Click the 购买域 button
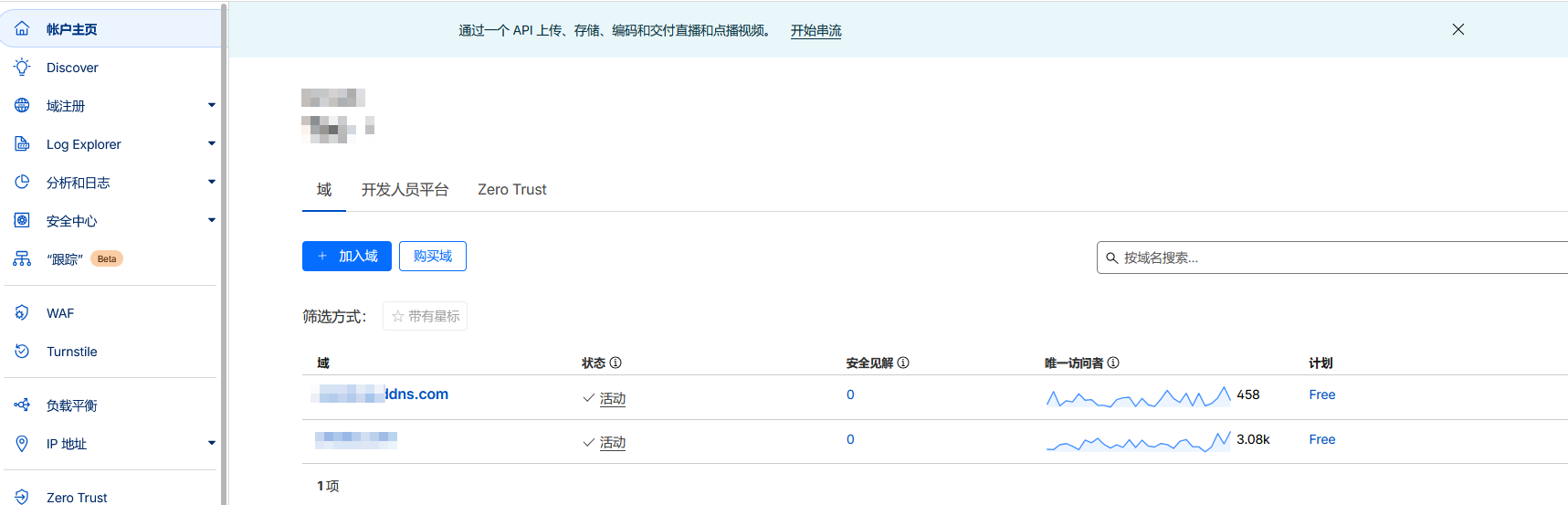The height and width of the screenshot is (505, 1568). point(433,257)
